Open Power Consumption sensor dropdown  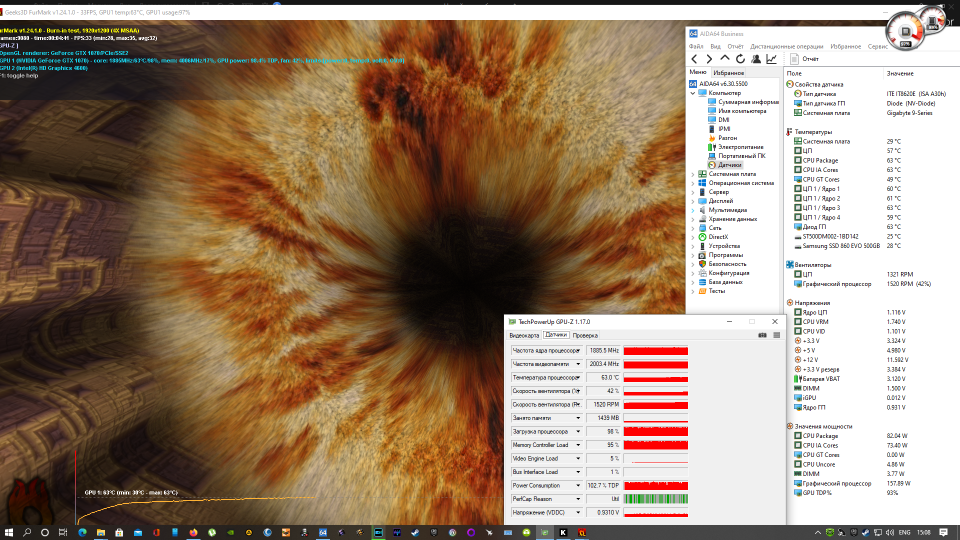tap(578, 486)
